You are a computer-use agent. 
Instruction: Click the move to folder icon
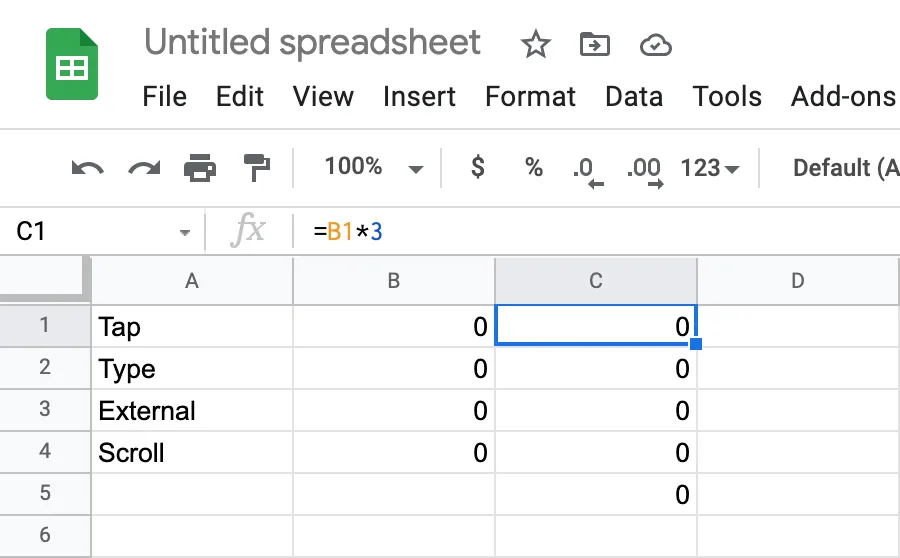pos(595,44)
